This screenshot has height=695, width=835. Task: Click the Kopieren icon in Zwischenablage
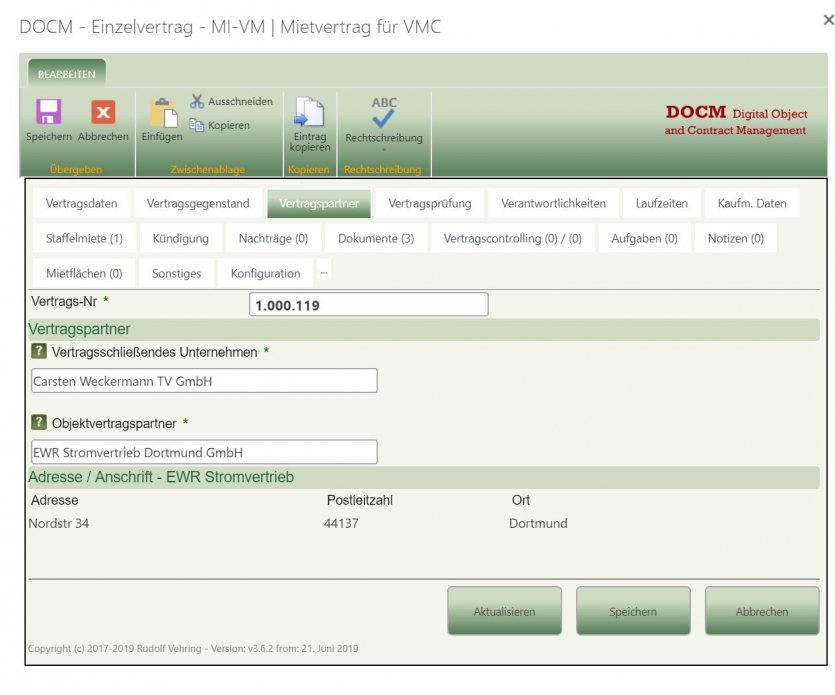[x=197, y=125]
